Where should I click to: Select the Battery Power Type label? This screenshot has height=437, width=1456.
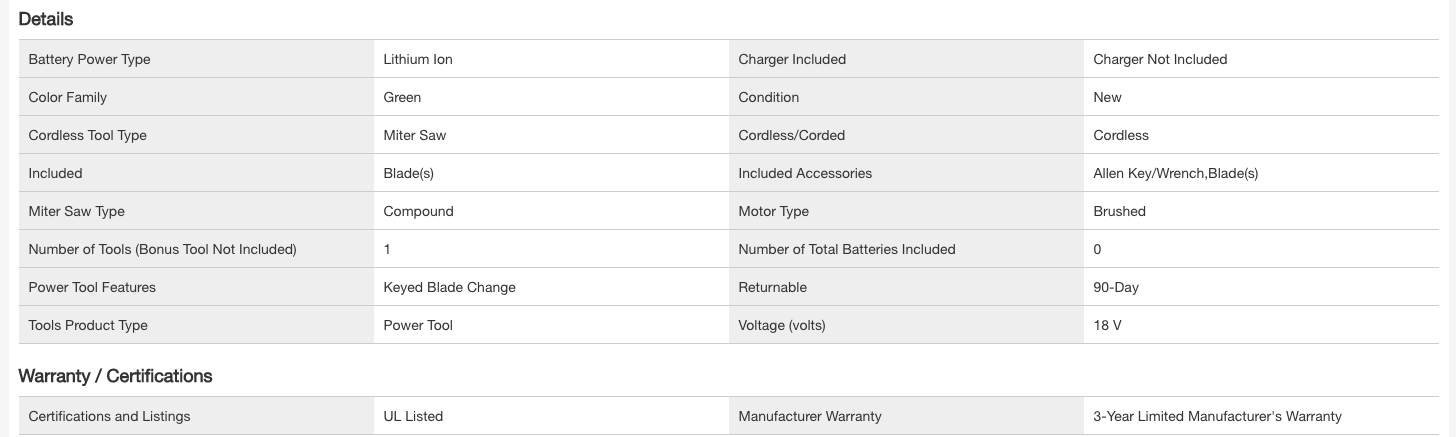(89, 59)
